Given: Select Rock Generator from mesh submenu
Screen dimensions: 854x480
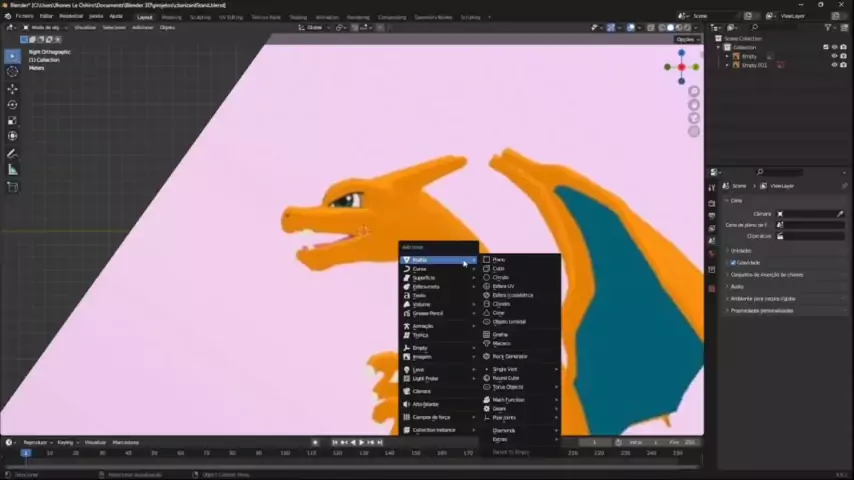Looking at the screenshot, I should point(521,356).
